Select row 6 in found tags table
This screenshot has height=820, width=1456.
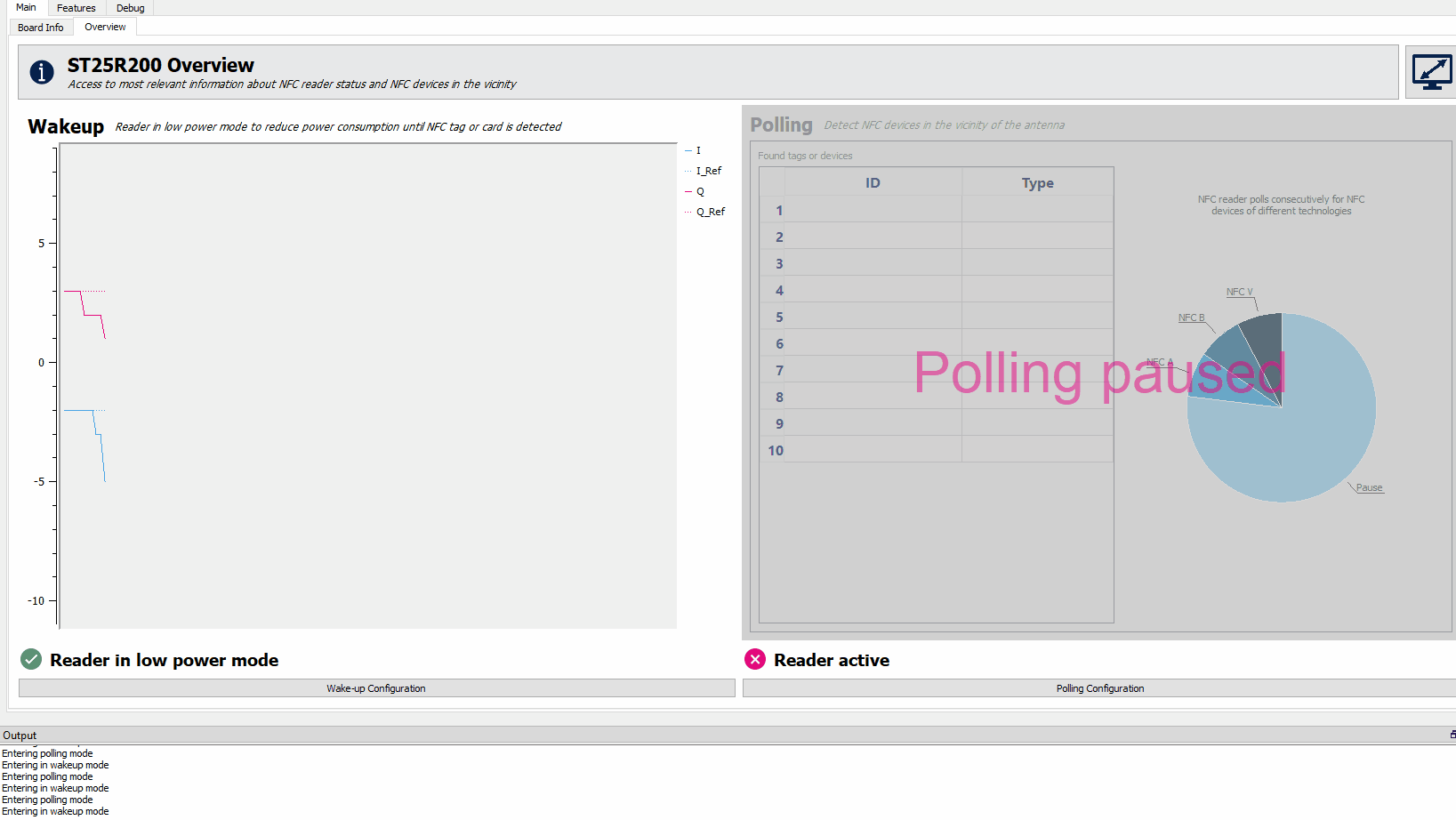937,343
